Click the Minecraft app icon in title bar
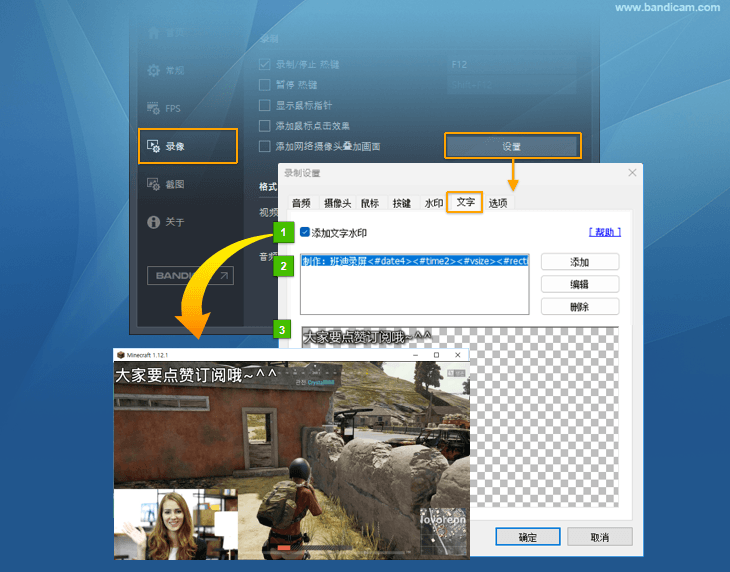This screenshot has height=572, width=730. (121, 355)
